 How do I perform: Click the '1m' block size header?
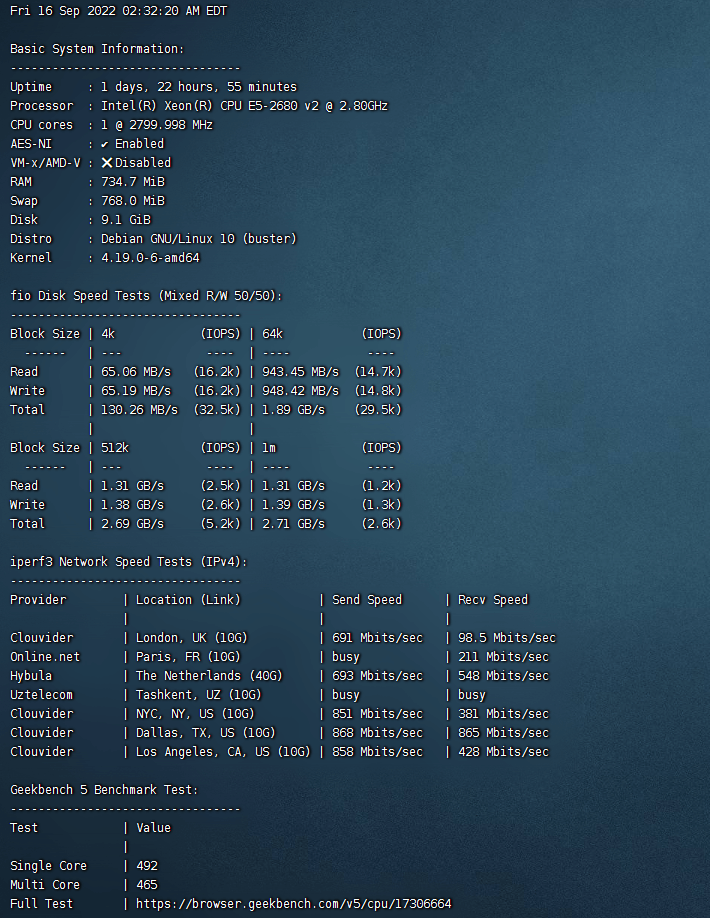269,448
